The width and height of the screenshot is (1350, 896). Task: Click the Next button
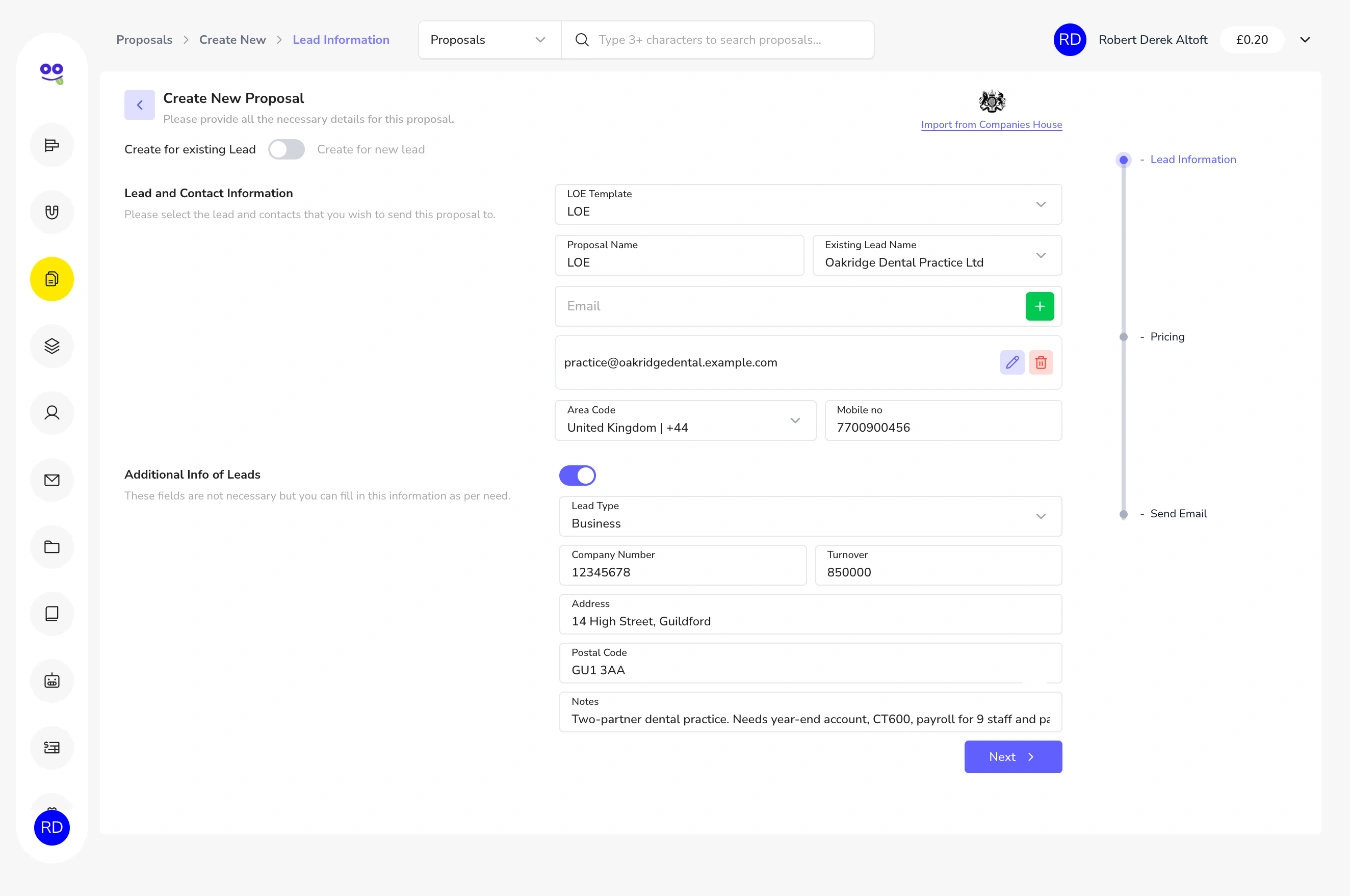tap(1013, 757)
